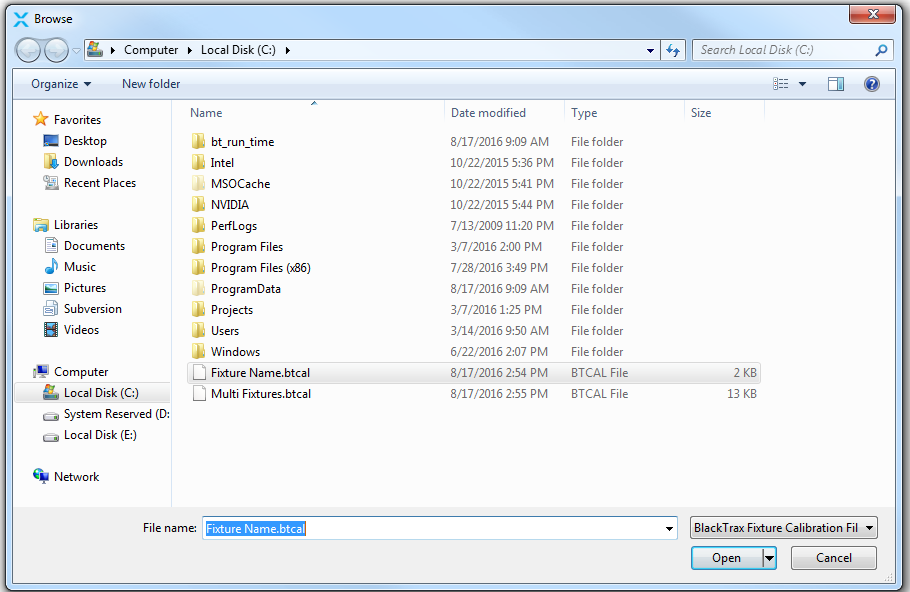Open the BlackTrax Fixture Calibration file type dropdown
Image resolution: width=910 pixels, height=592 pixels.
tap(783, 527)
